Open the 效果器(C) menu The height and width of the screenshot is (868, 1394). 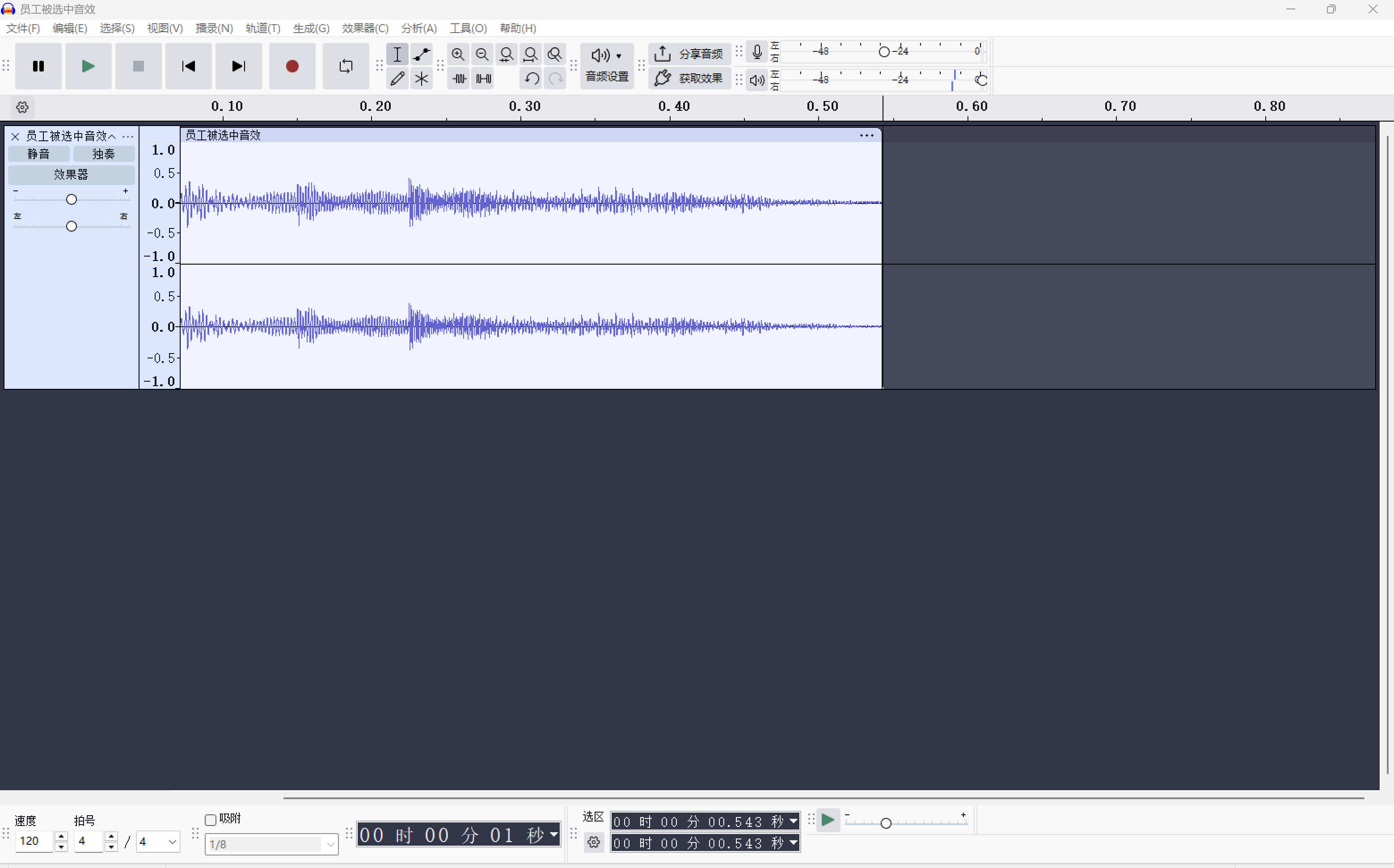tap(365, 28)
